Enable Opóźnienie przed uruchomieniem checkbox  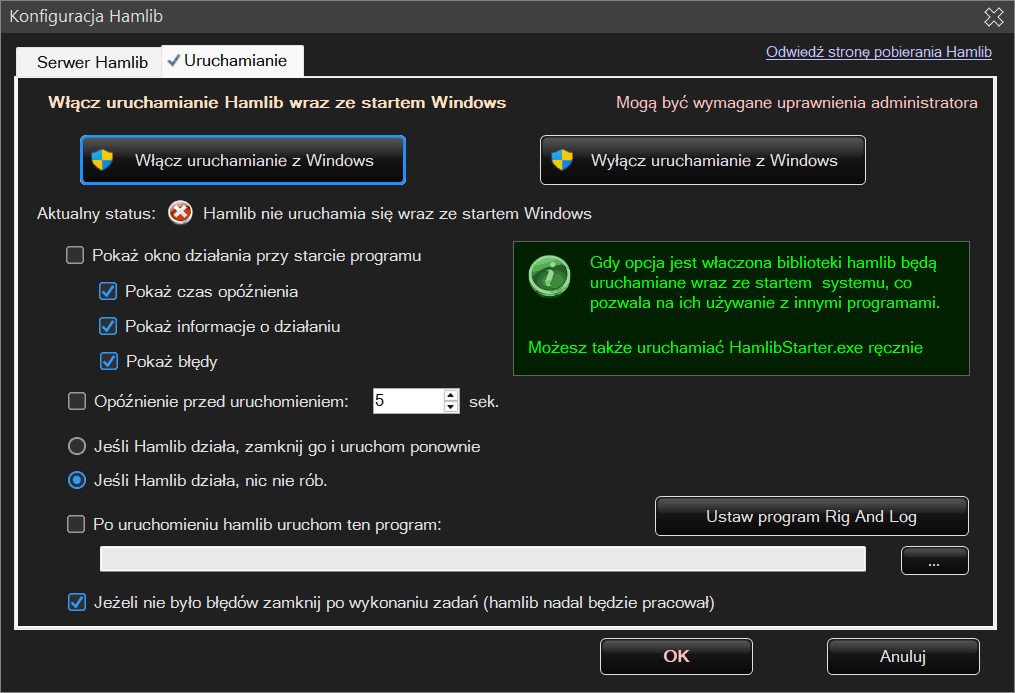pos(77,402)
